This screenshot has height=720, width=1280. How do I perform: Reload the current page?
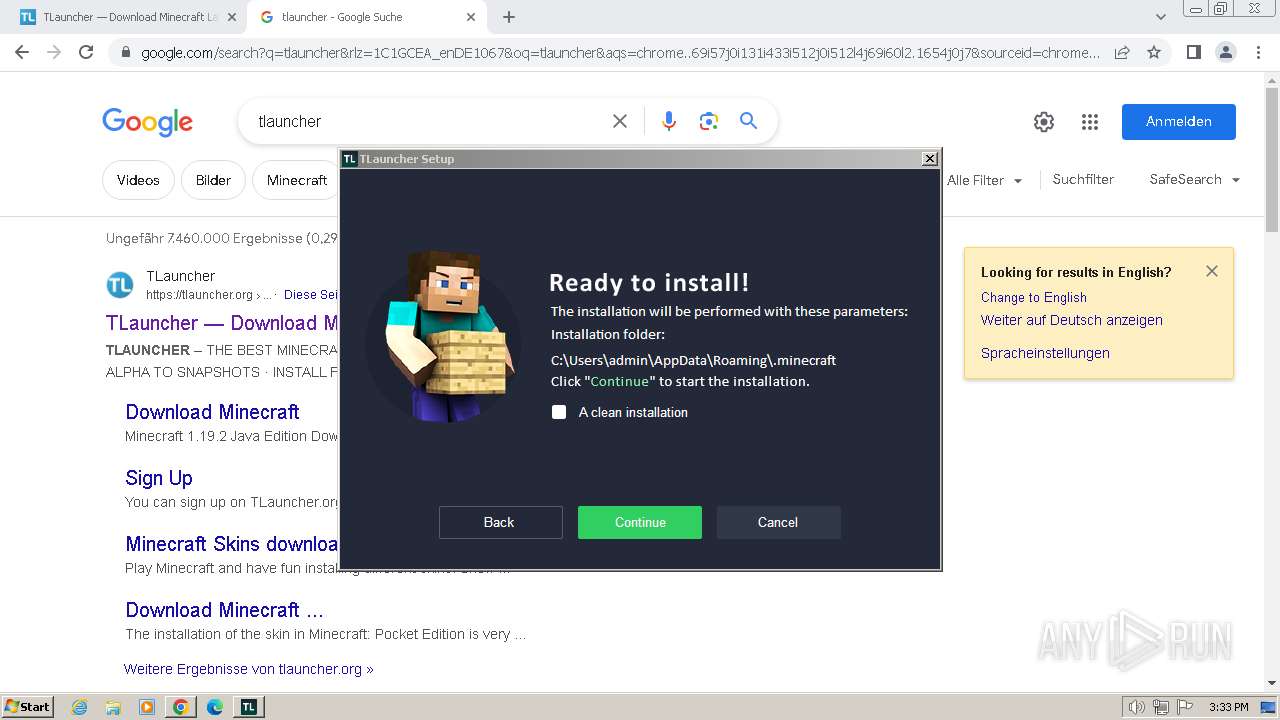pyautogui.click(x=86, y=52)
